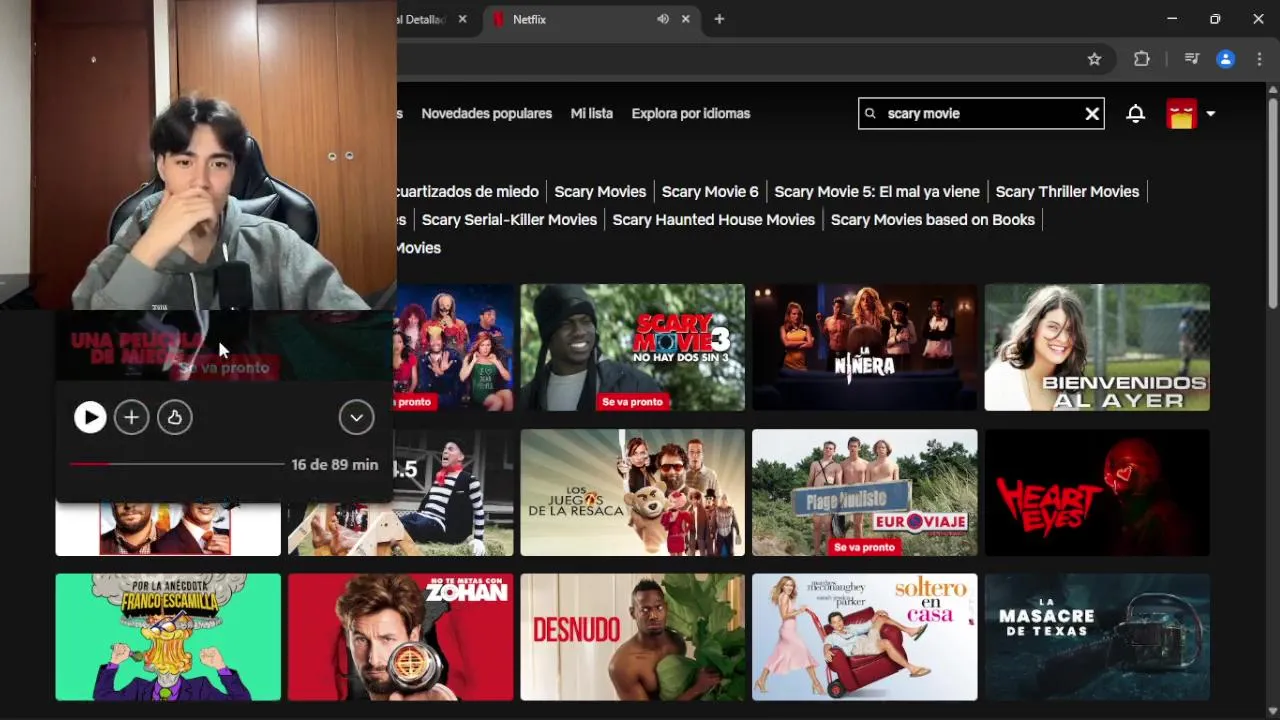Image resolution: width=1280 pixels, height=720 pixels.
Task: Open Los Juegos de la Resaca thumbnail
Action: pos(632,493)
